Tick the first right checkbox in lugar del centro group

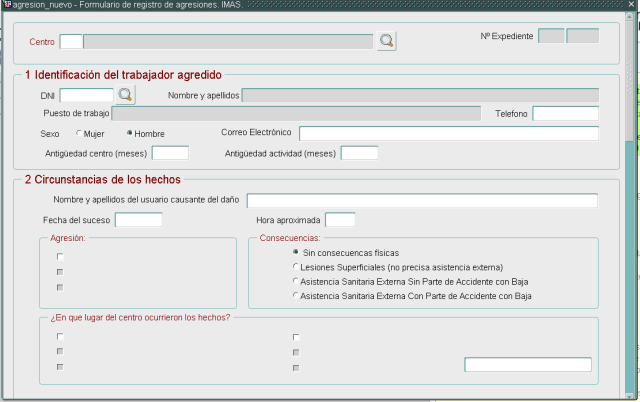[296, 337]
